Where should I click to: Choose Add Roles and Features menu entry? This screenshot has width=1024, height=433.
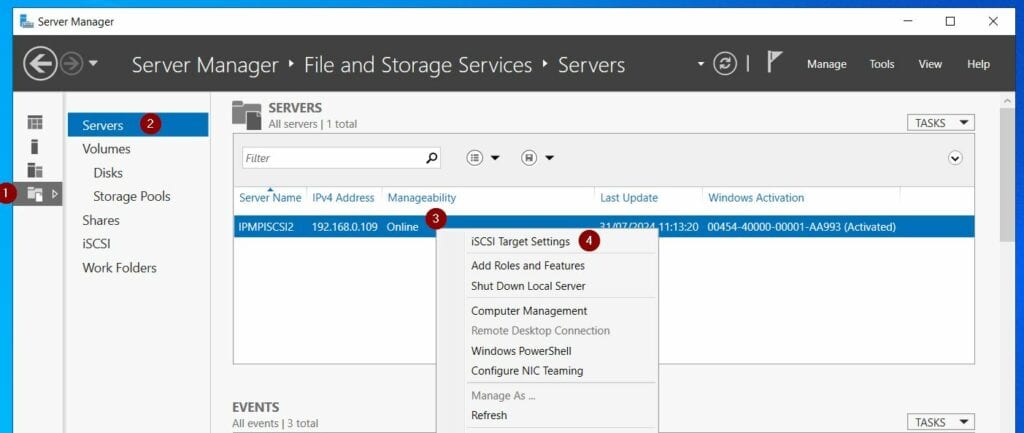(528, 266)
